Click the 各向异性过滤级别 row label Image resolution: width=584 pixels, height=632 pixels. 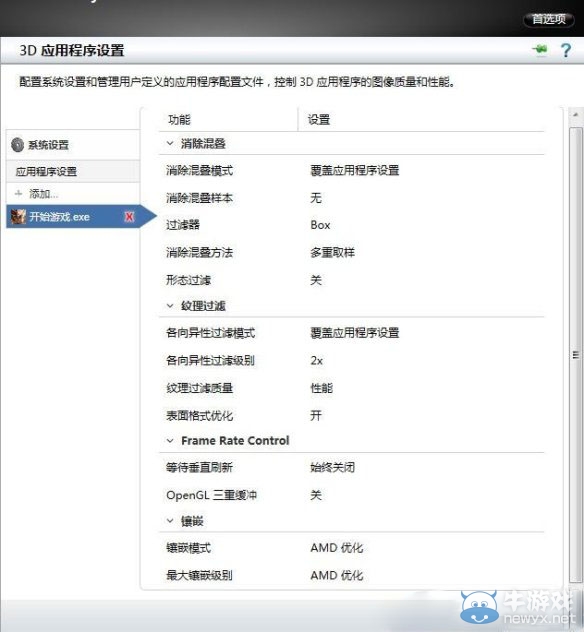pyautogui.click(x=210, y=360)
